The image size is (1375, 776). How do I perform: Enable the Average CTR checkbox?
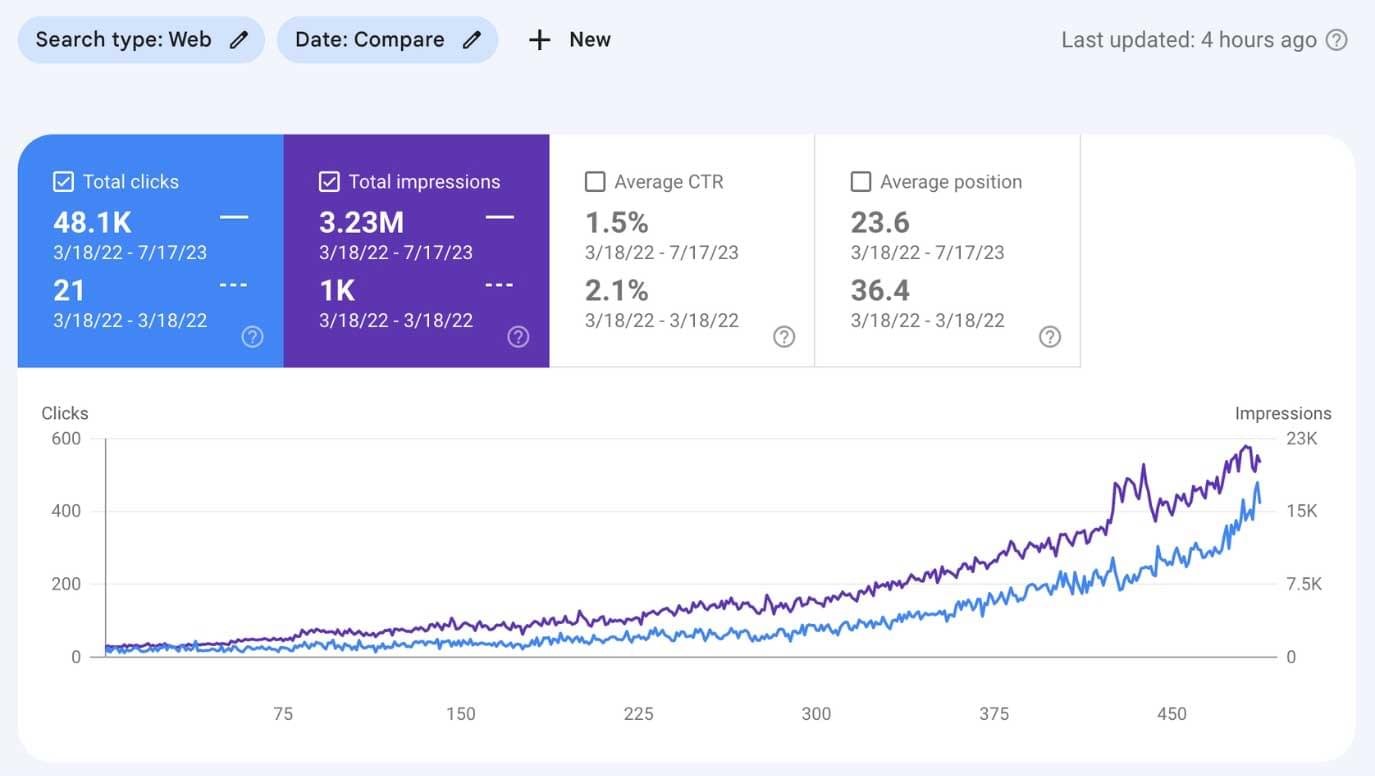click(x=595, y=182)
